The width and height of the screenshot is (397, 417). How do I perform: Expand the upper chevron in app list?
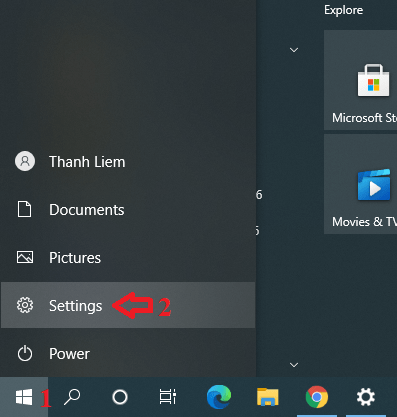pyautogui.click(x=294, y=50)
